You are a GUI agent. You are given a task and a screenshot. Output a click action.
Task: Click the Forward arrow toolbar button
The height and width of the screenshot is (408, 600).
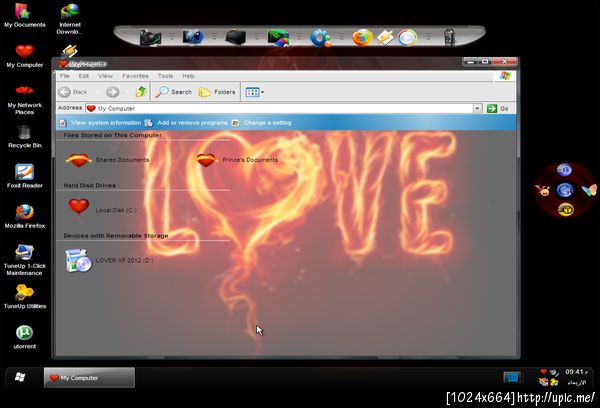112,92
